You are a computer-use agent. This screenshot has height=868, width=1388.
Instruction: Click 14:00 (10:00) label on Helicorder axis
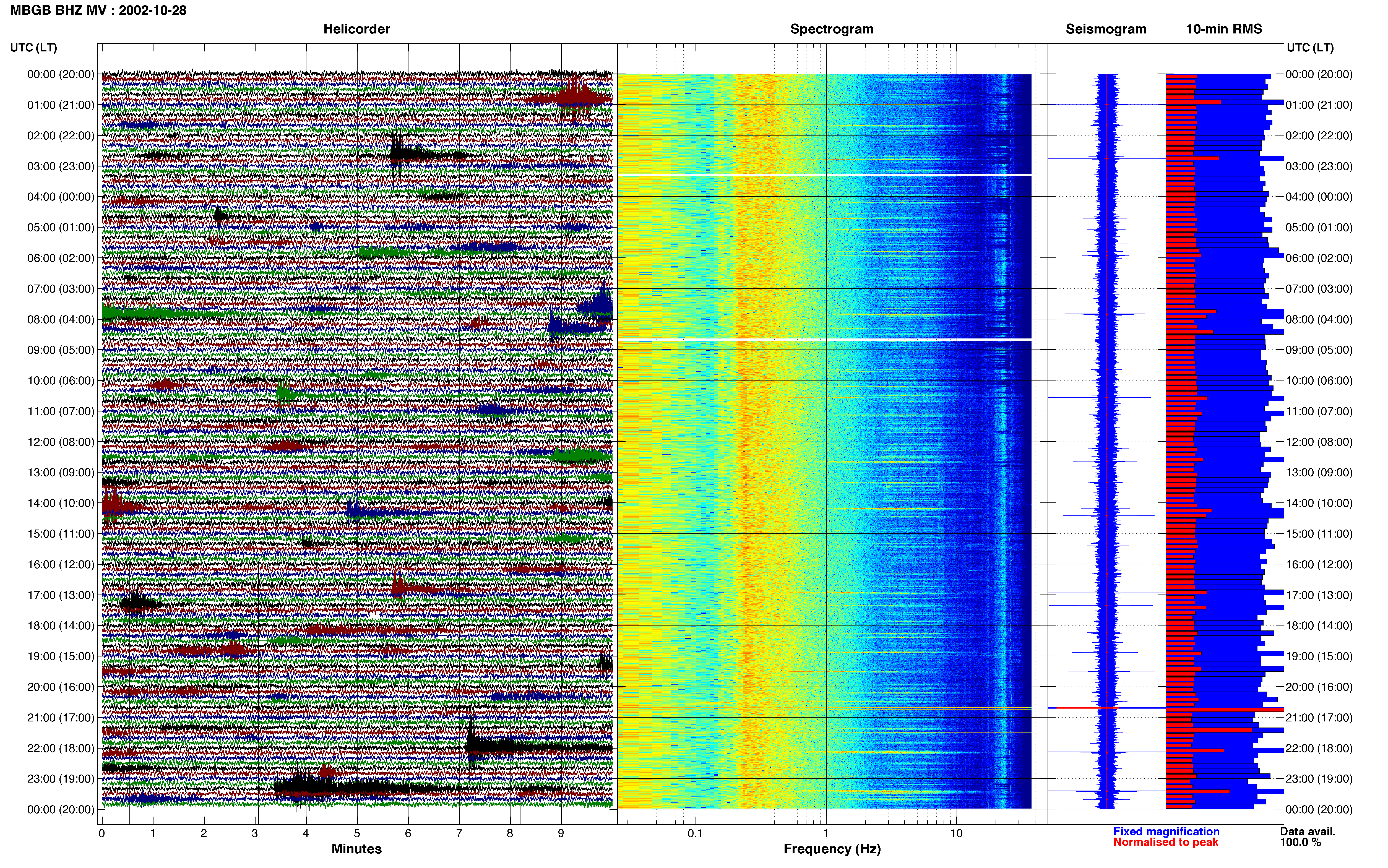click(60, 504)
